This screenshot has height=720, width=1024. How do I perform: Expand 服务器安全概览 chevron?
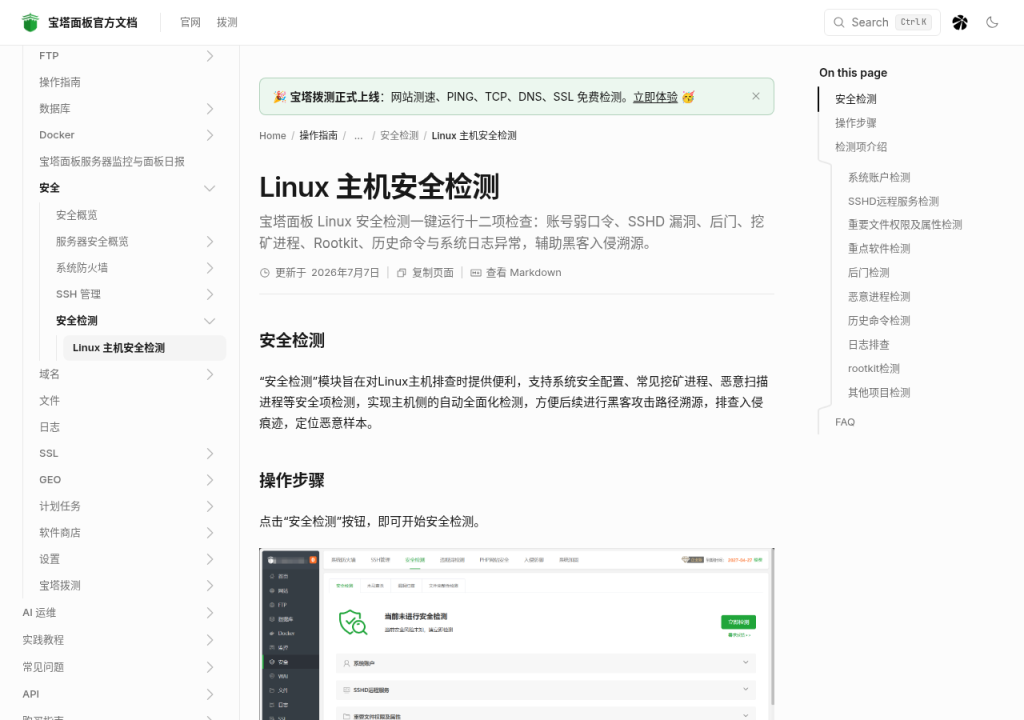pos(210,242)
